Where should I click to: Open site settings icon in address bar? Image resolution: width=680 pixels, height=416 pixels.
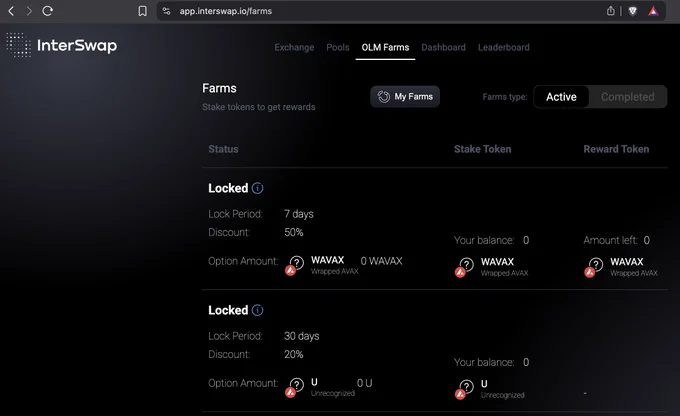point(167,11)
